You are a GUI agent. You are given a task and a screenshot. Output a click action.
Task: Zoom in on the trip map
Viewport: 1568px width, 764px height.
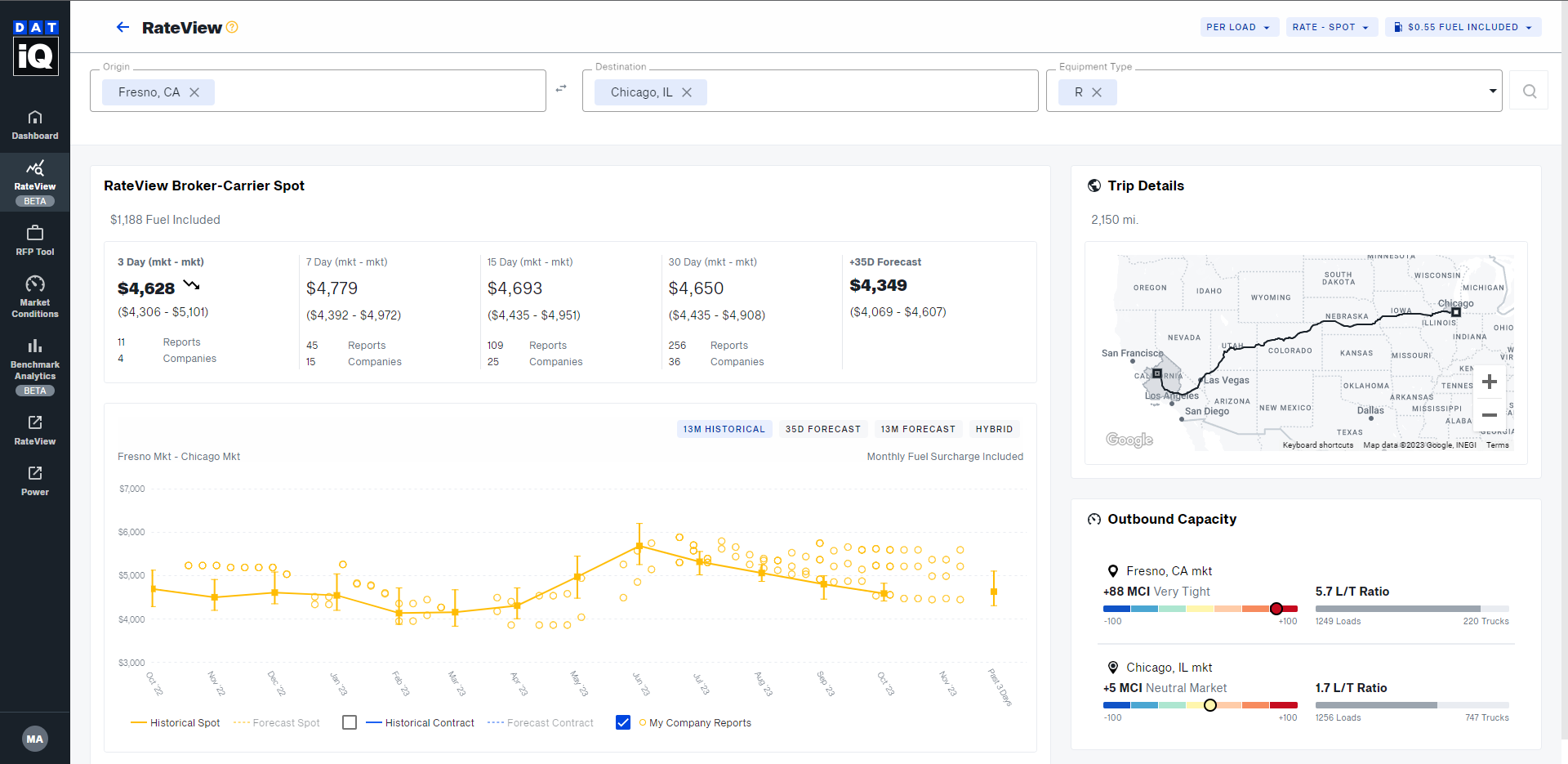click(1489, 382)
